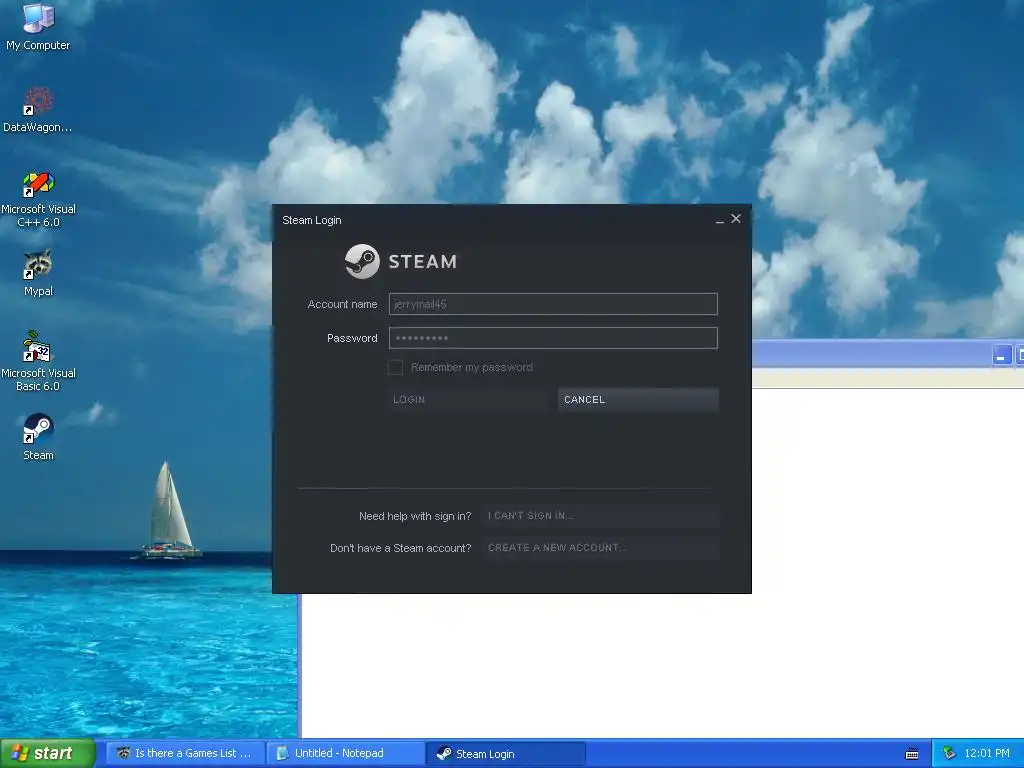Focus the Account name field

coord(553,304)
